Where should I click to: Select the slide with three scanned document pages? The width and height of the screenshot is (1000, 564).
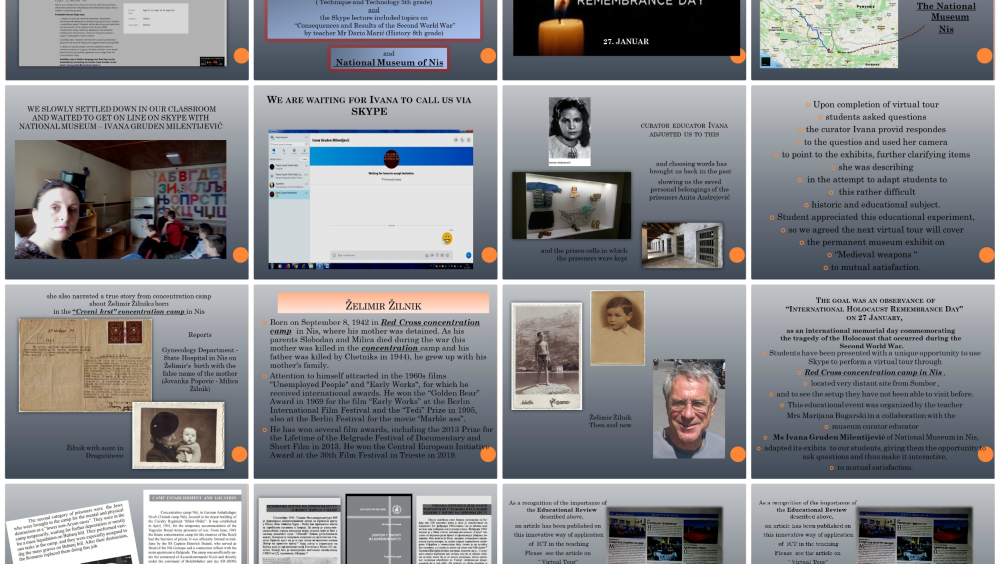[375, 524]
